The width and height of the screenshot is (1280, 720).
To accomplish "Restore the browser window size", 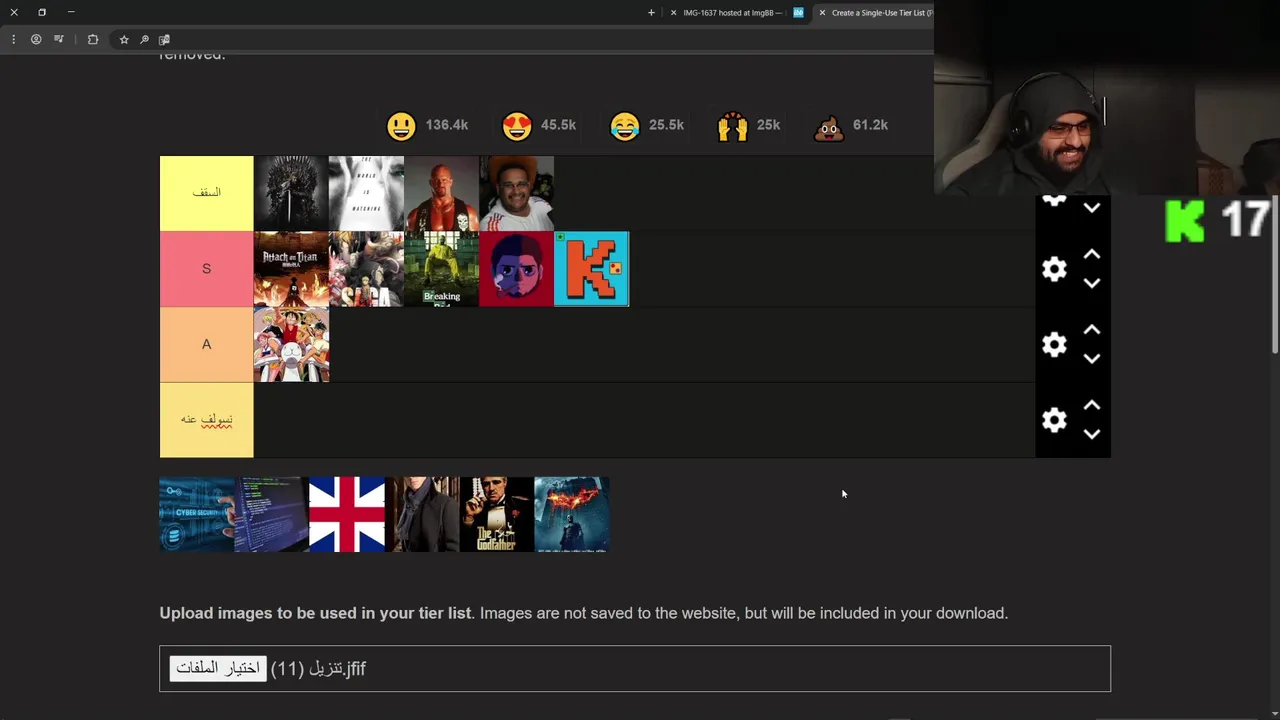I will click(x=42, y=12).
